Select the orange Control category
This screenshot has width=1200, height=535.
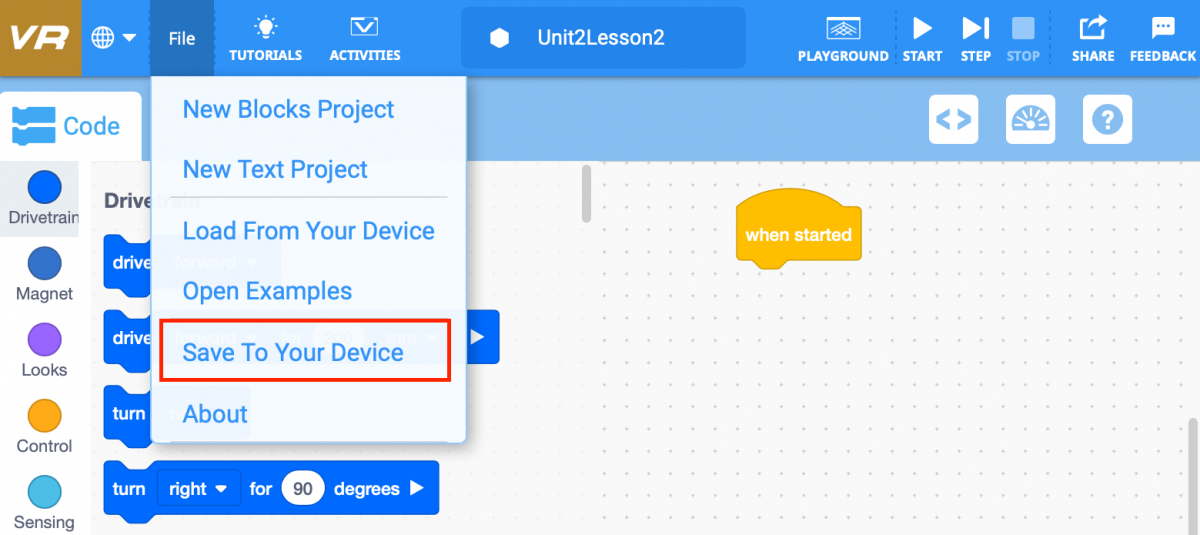pyautogui.click(x=44, y=427)
